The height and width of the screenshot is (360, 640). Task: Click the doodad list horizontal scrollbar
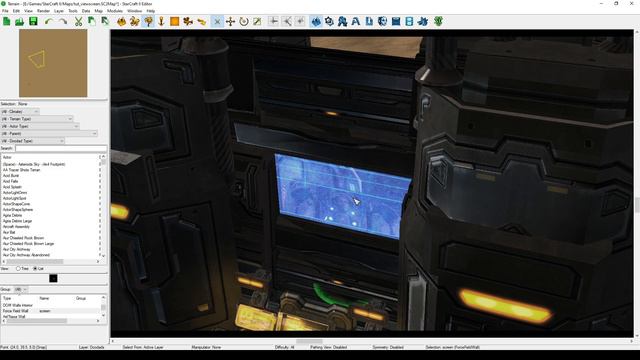click(51, 261)
